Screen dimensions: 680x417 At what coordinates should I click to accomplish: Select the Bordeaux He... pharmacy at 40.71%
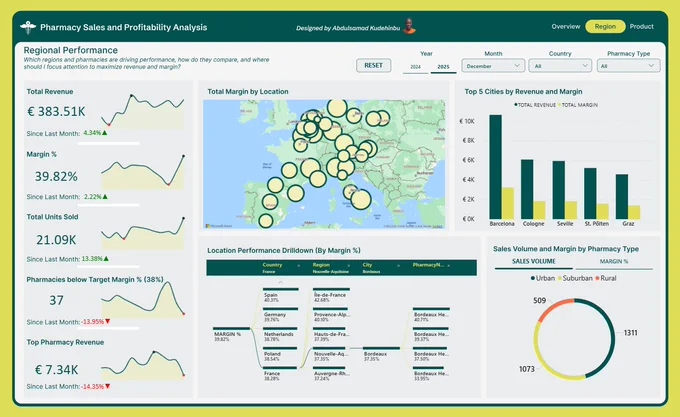[431, 315]
